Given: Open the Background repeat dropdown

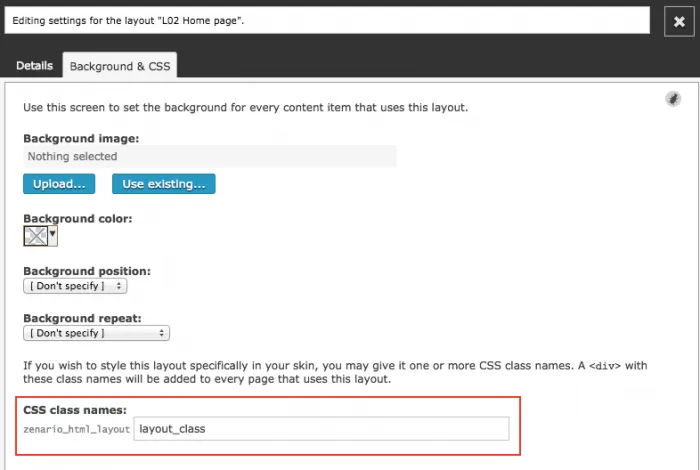Looking at the screenshot, I should pyautogui.click(x=96, y=333).
